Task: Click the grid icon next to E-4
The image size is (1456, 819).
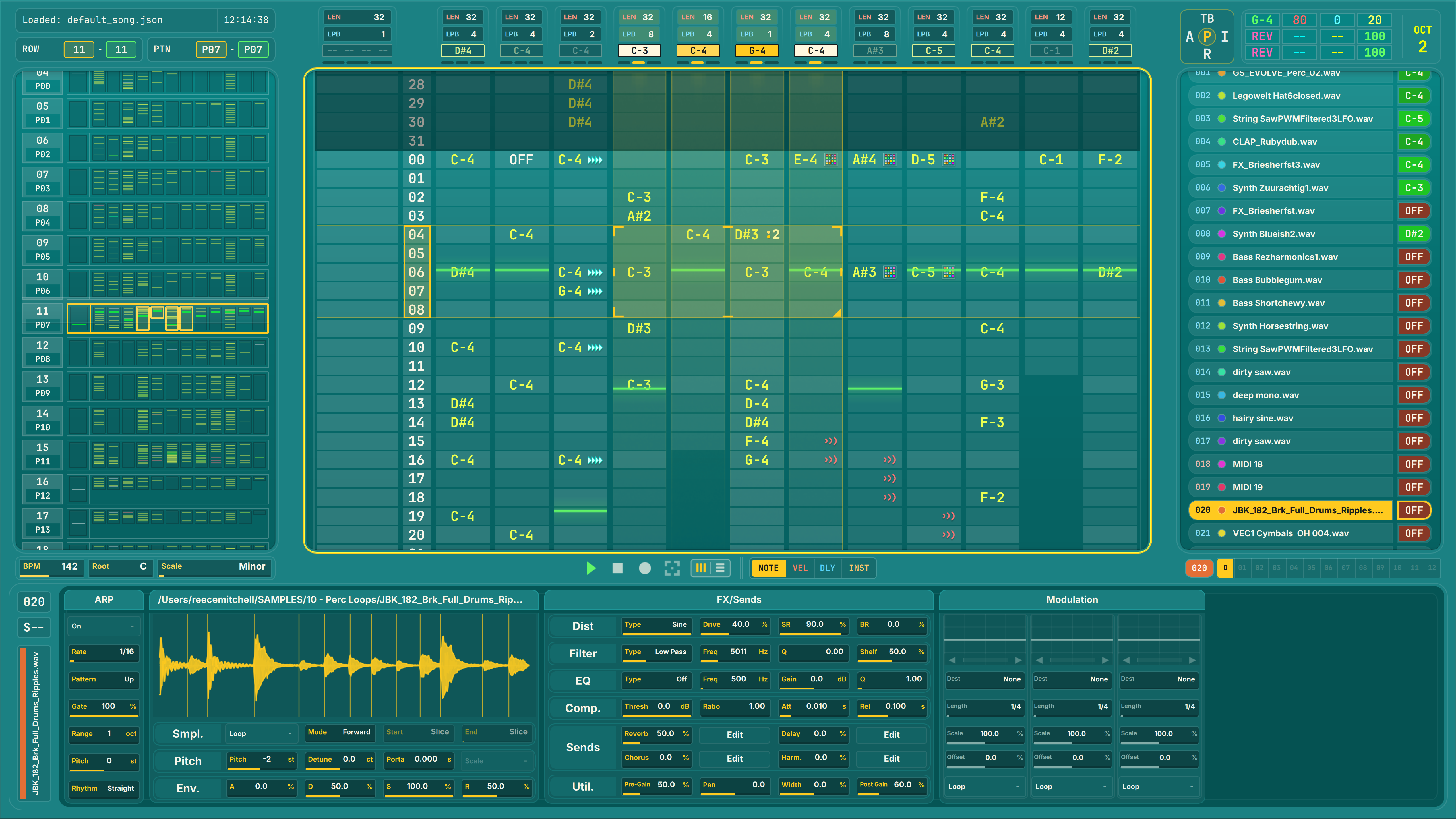Action: tap(831, 160)
